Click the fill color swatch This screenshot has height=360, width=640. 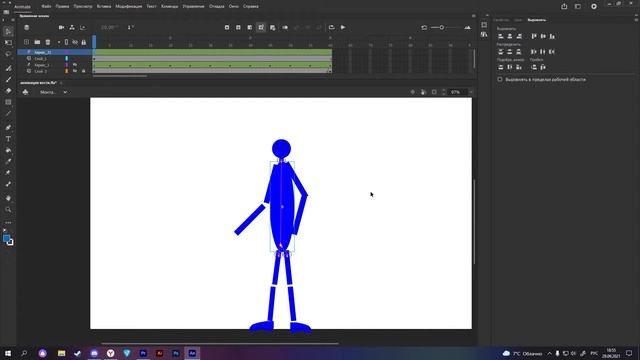click(x=6, y=238)
